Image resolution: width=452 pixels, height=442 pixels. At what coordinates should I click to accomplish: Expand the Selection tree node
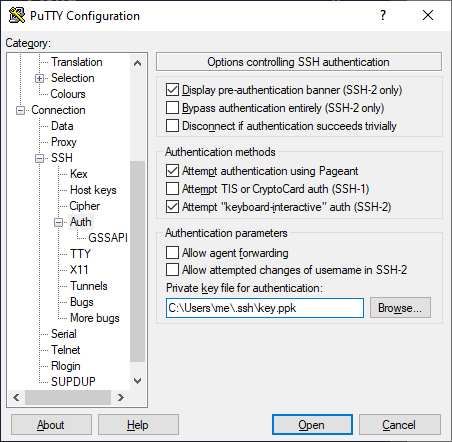[x=39, y=78]
